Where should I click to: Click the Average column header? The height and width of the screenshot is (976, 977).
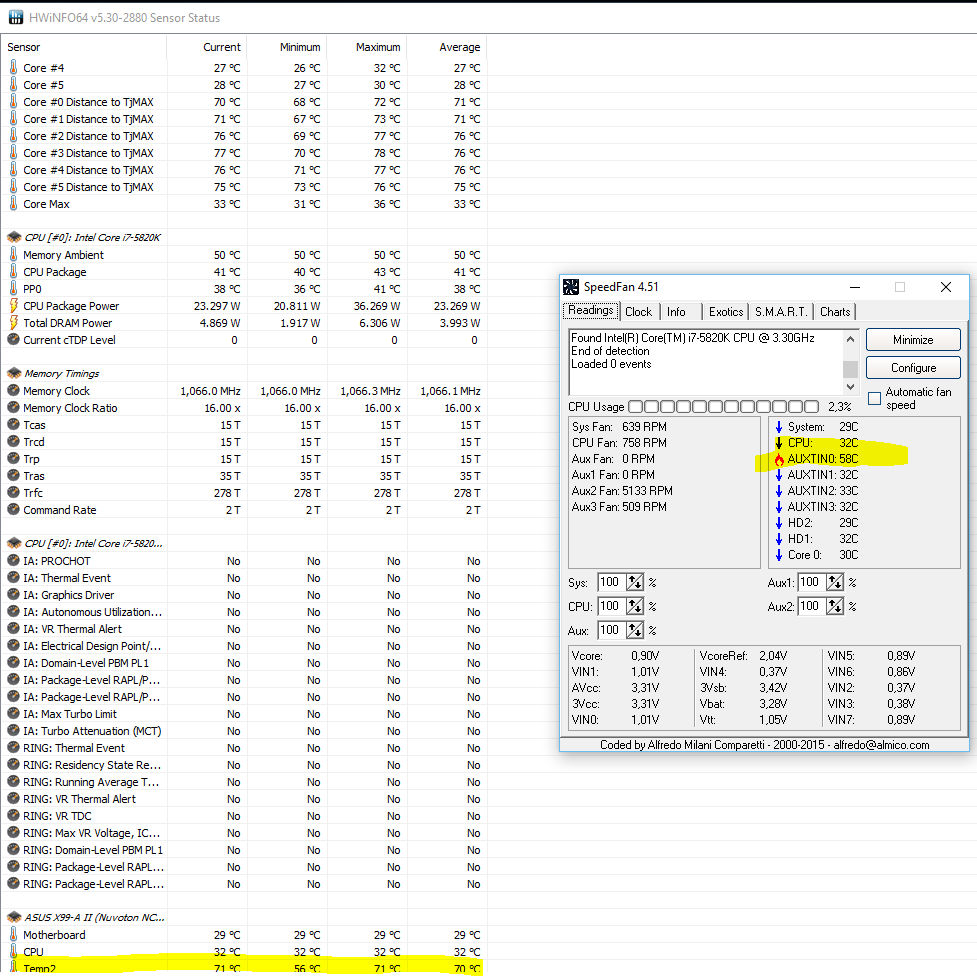click(447, 47)
